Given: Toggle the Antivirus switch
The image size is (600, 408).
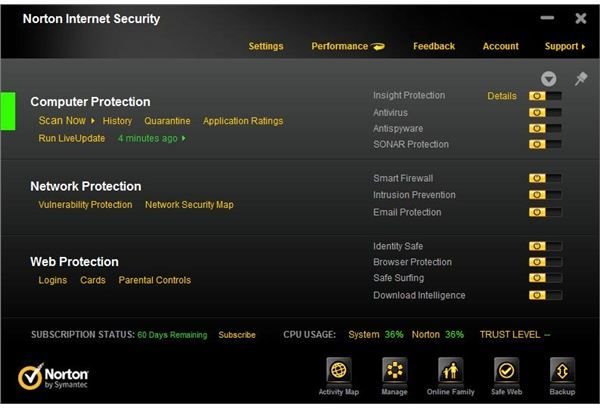Looking at the screenshot, I should tap(545, 113).
